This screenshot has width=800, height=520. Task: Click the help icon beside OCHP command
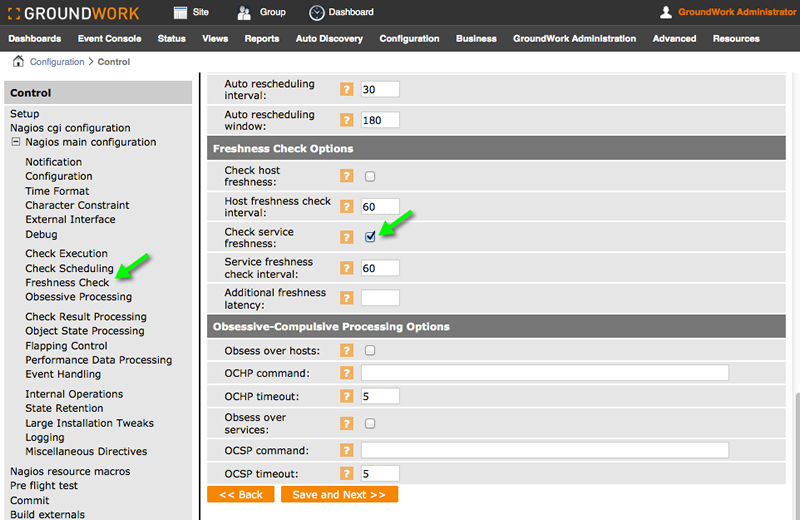[346, 373]
